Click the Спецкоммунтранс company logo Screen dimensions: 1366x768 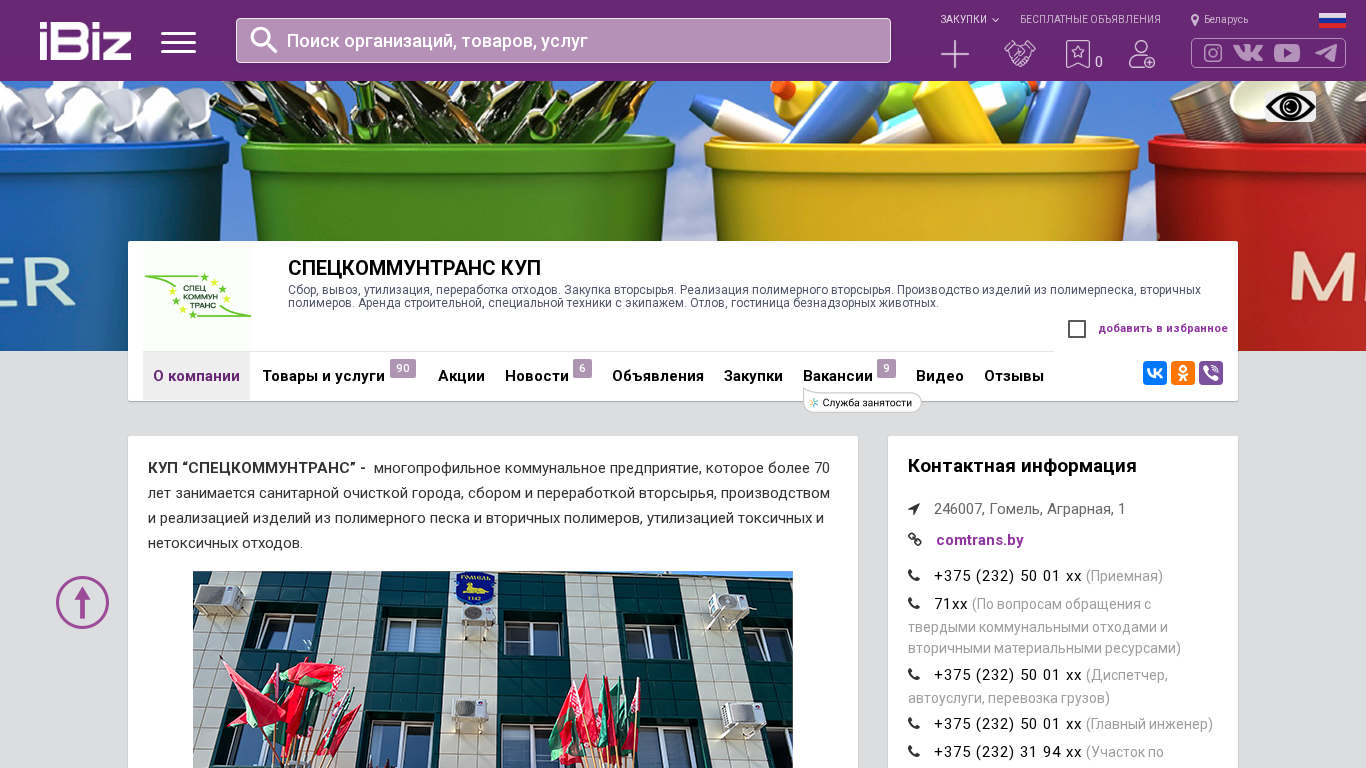point(198,296)
